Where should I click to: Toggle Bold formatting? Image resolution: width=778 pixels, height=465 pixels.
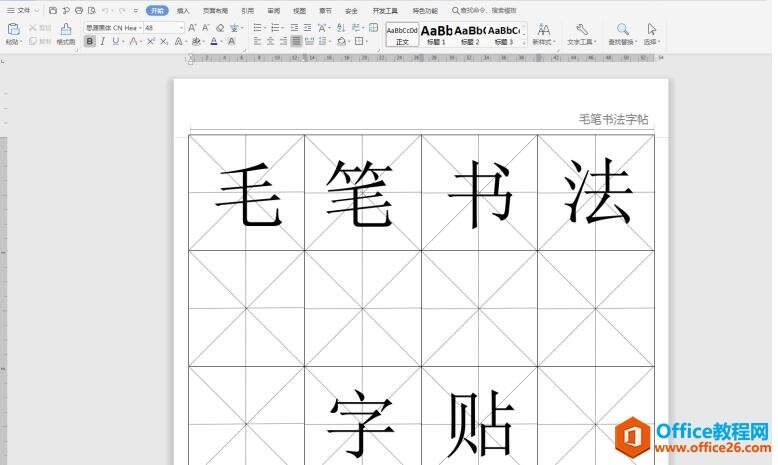(x=89, y=42)
